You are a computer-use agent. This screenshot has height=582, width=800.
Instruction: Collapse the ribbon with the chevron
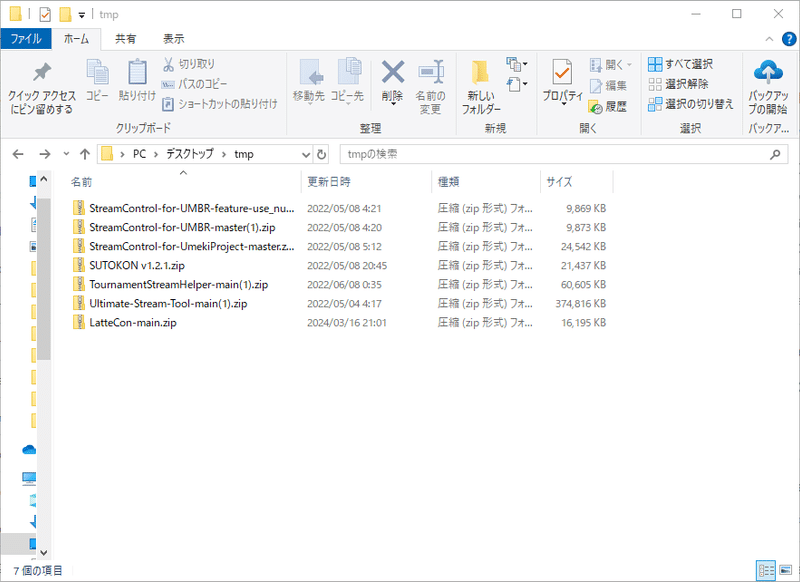click(769, 39)
